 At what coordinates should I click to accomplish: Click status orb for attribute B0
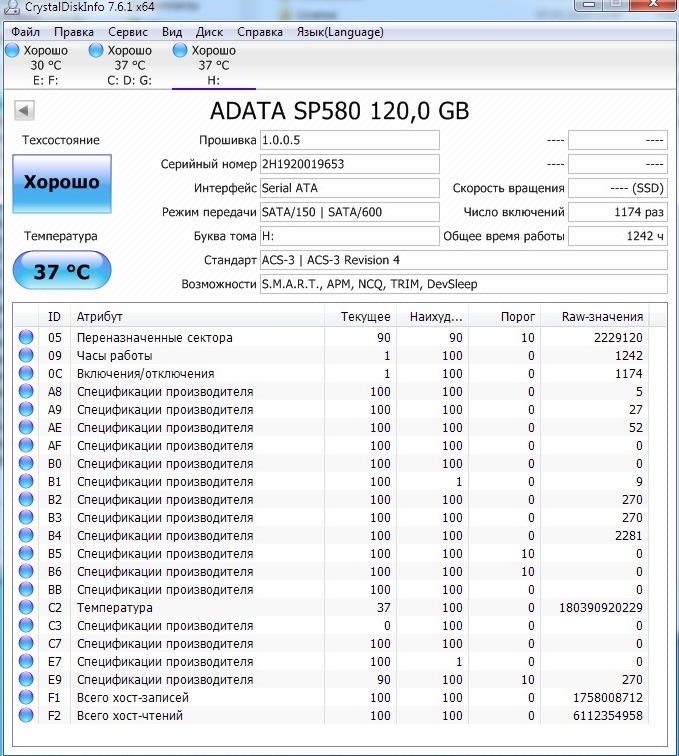point(26,463)
